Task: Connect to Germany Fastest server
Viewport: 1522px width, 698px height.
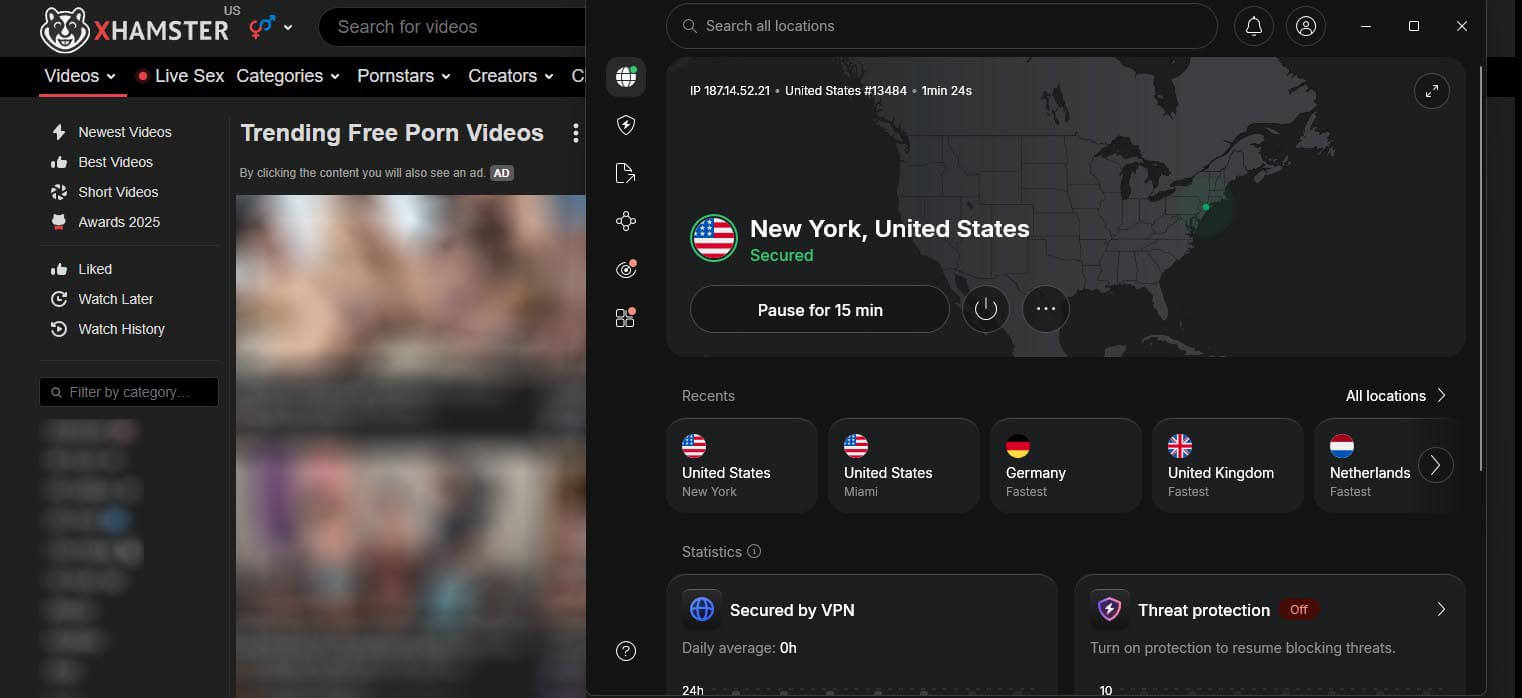Action: [1066, 466]
